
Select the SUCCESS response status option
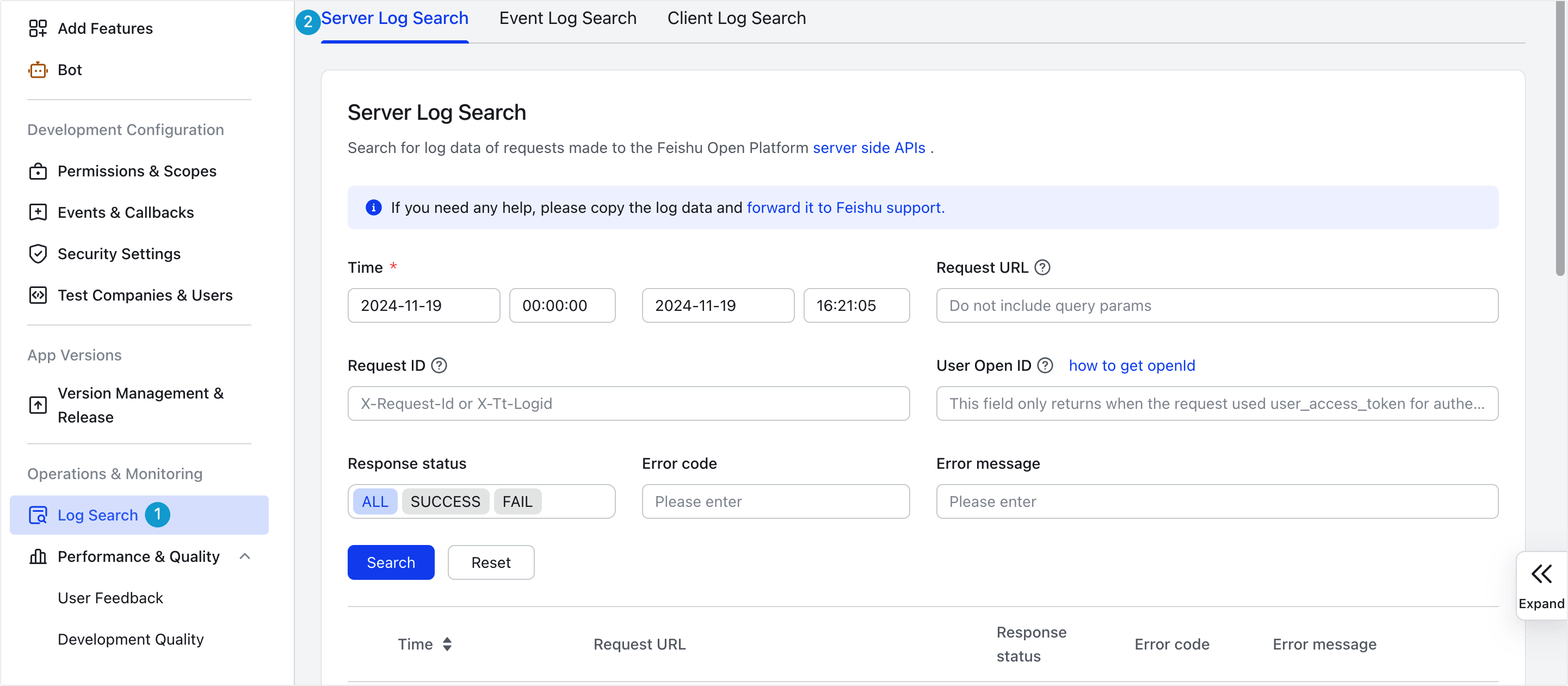click(x=445, y=501)
